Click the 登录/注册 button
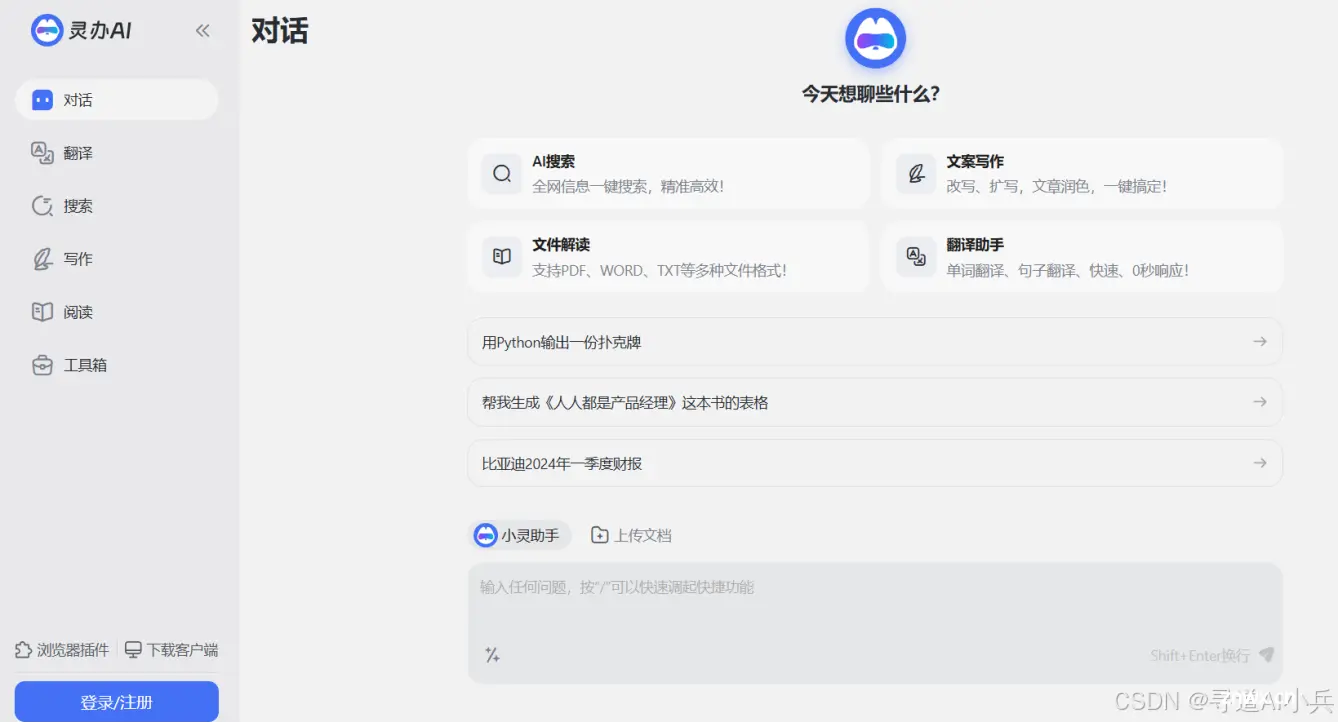The image size is (1338, 723). 117,702
